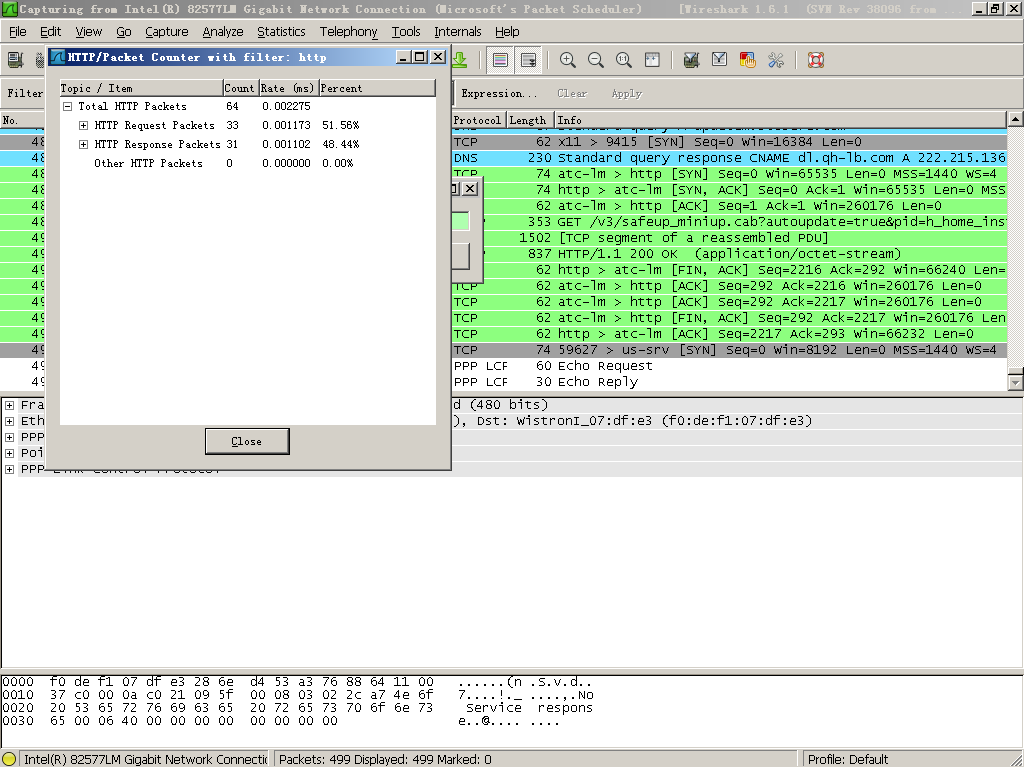Open the Capture menu
Image resolution: width=1024 pixels, height=768 pixels.
point(167,31)
